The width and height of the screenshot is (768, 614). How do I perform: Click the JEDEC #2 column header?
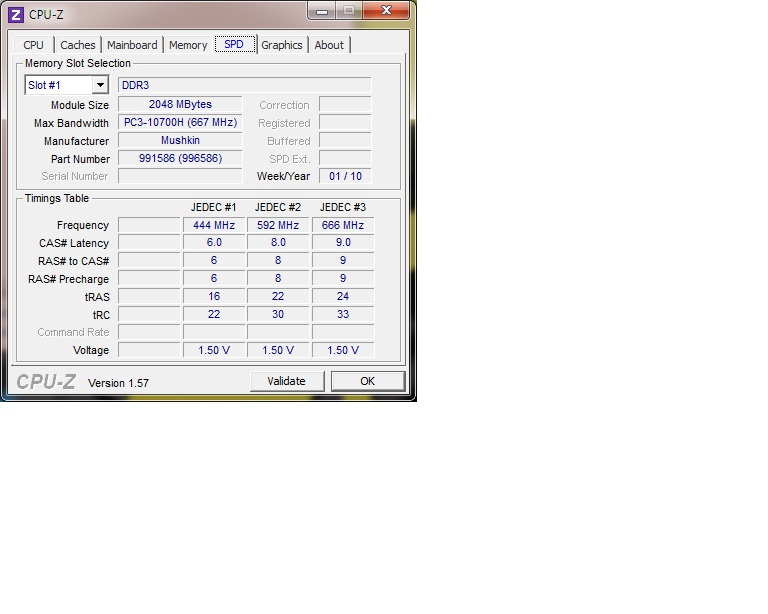point(278,208)
